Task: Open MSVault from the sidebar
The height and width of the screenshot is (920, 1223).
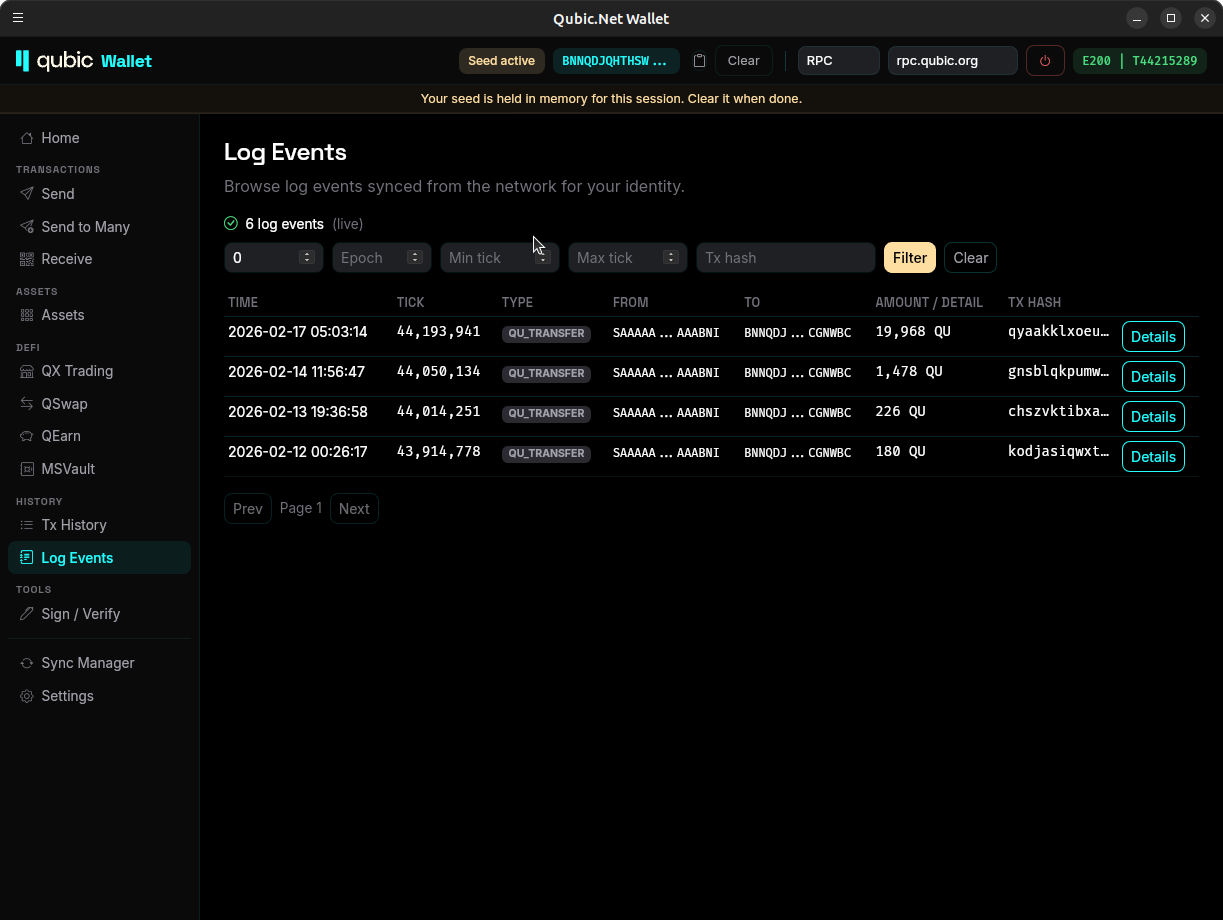Action: click(68, 469)
